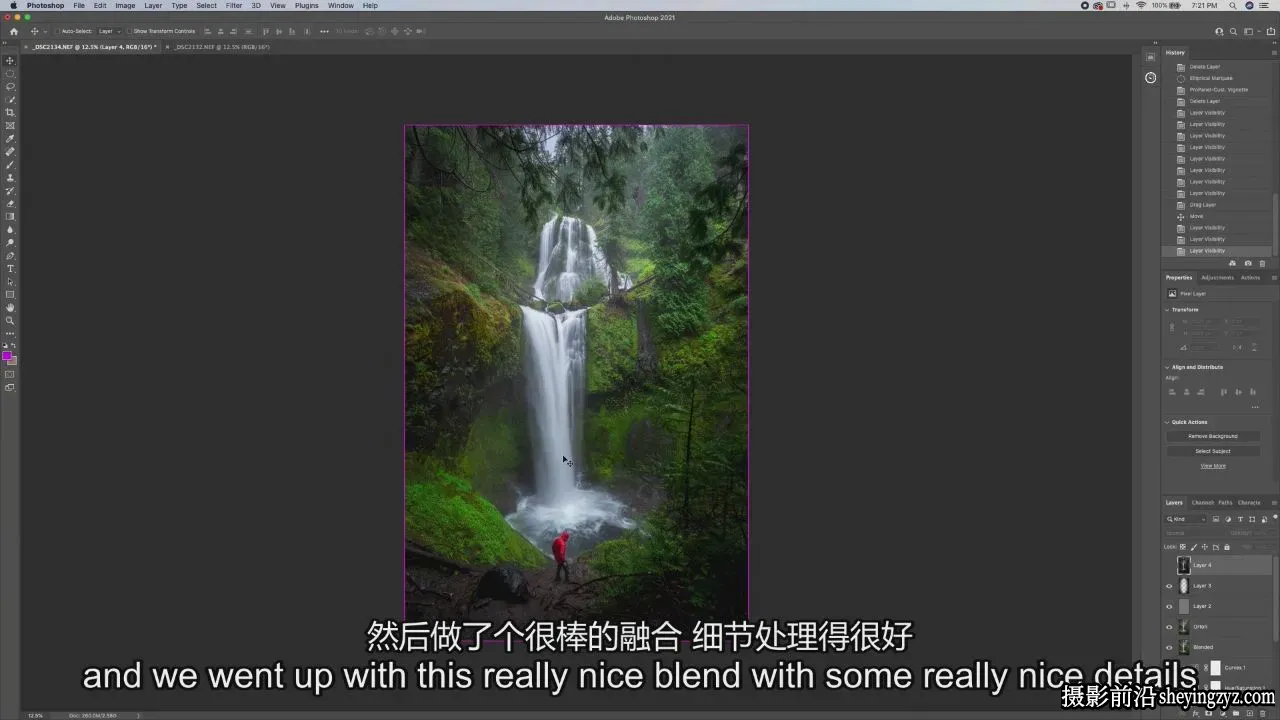Image resolution: width=1280 pixels, height=720 pixels.
Task: Open the Image menu
Action: (x=125, y=6)
